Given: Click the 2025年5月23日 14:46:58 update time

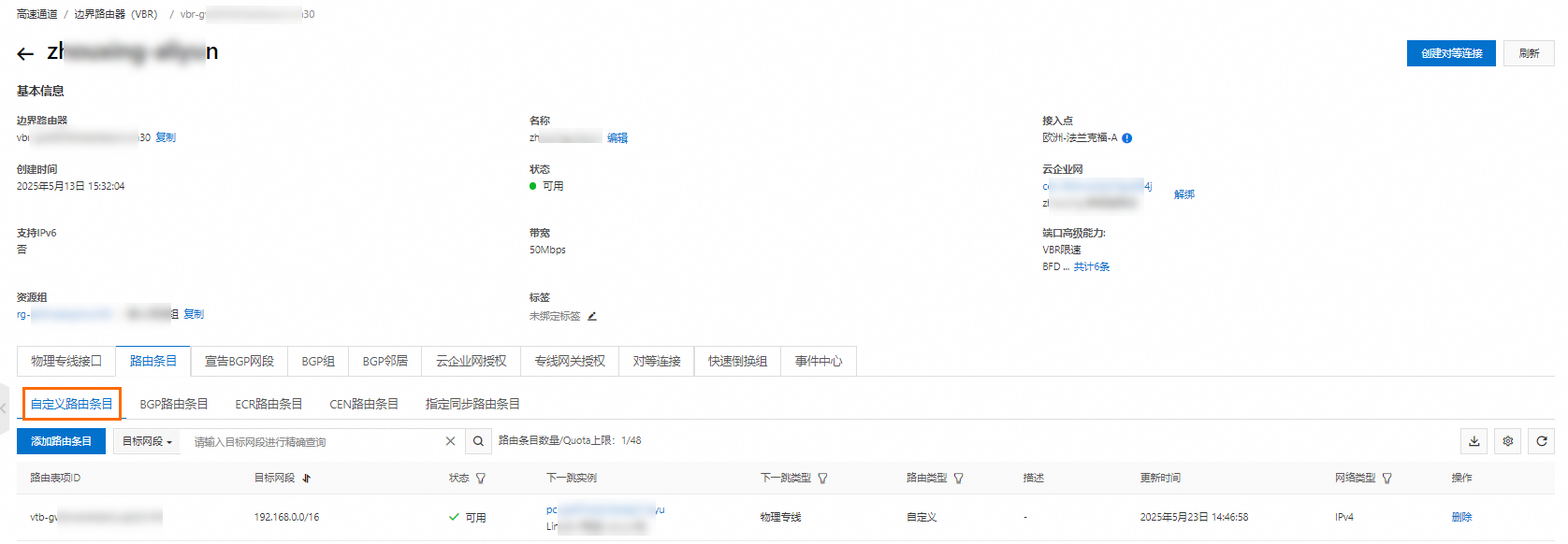Looking at the screenshot, I should 1194,517.
